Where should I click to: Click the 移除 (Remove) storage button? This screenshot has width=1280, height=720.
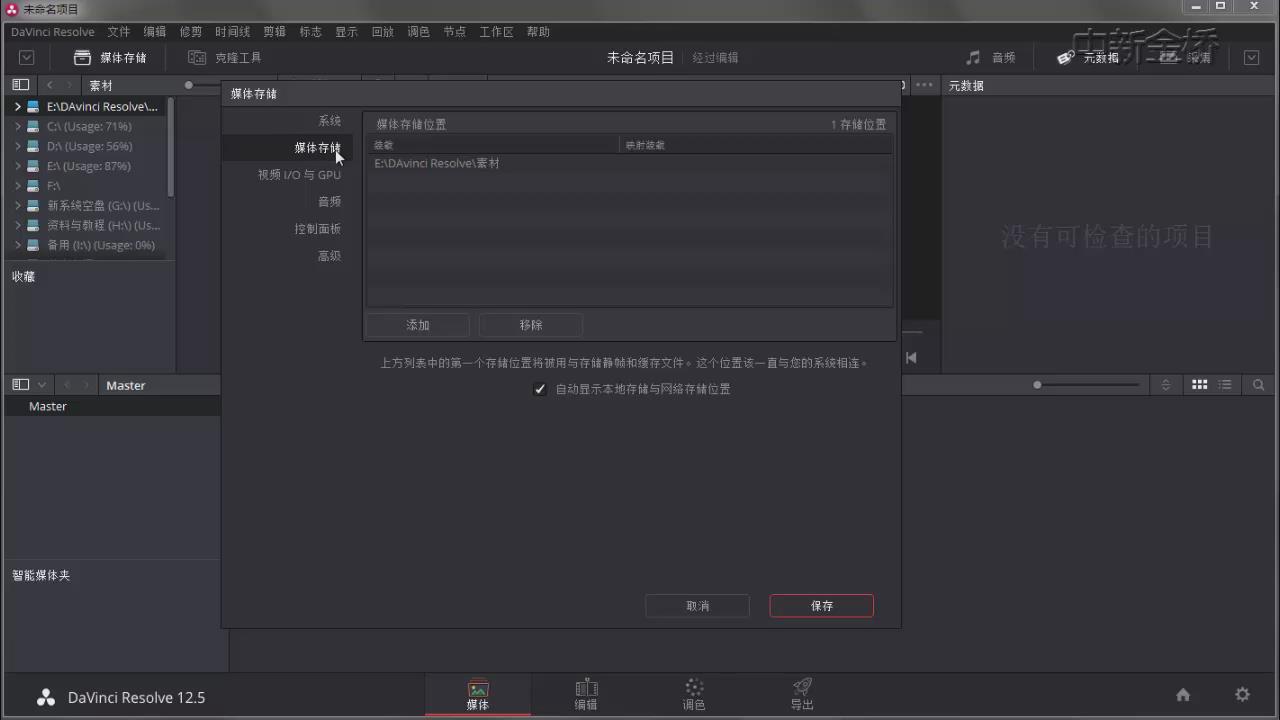point(531,325)
